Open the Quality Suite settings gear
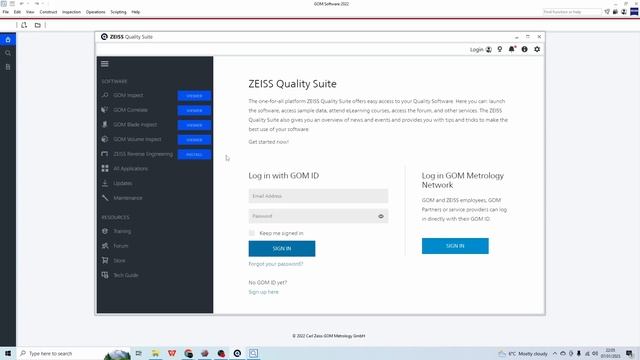Image resolution: width=640 pixels, height=360 pixels. tap(537, 49)
